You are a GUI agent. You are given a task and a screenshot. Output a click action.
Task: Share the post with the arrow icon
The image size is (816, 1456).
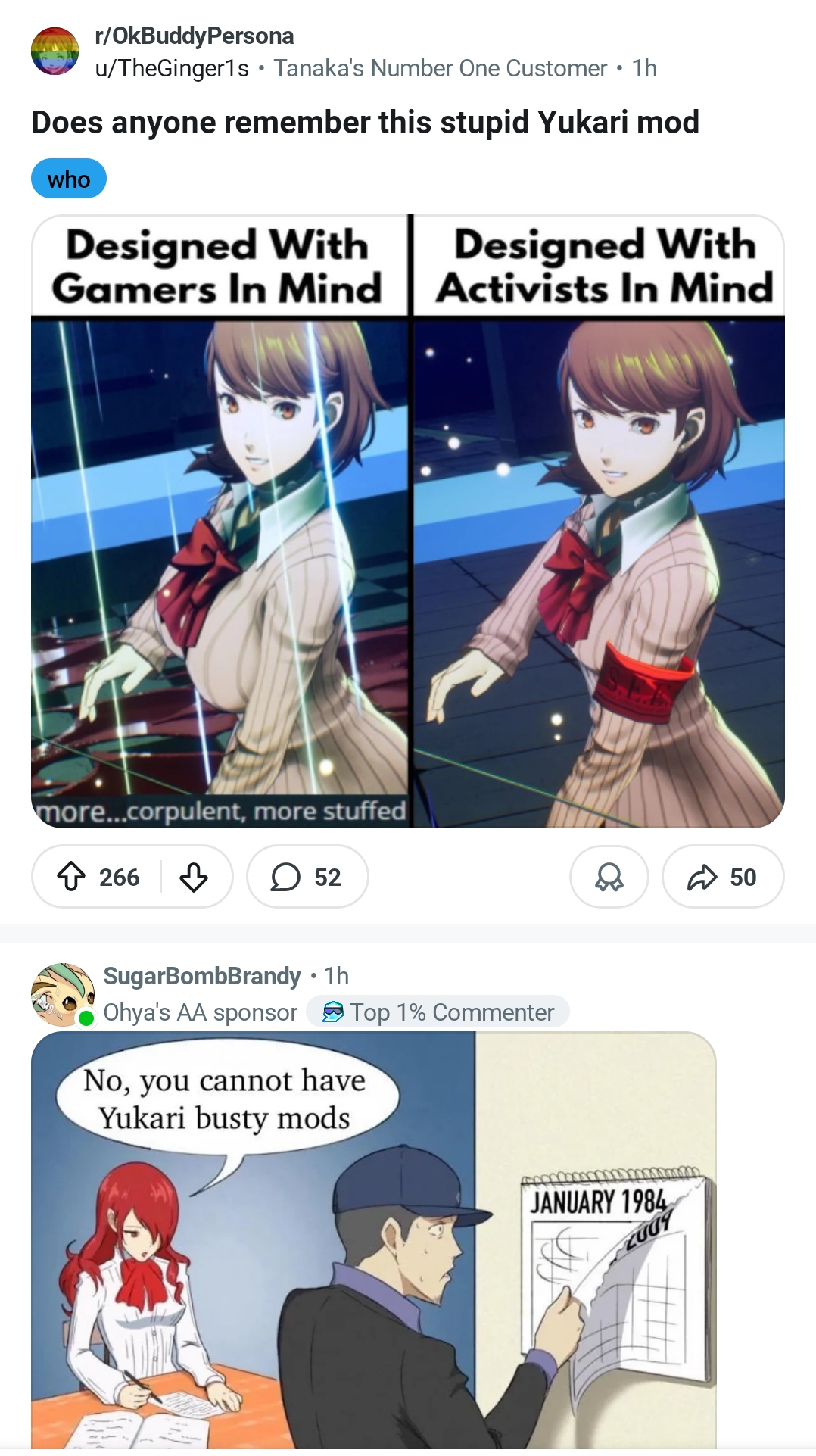click(x=702, y=877)
